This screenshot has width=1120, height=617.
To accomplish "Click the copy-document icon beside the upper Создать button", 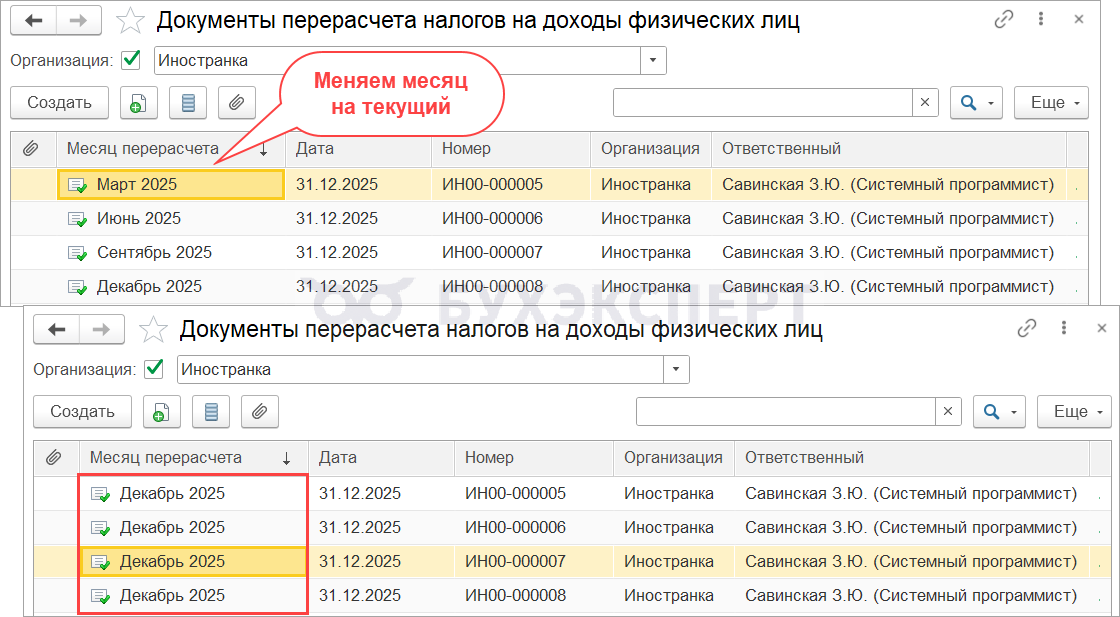I will 138,102.
